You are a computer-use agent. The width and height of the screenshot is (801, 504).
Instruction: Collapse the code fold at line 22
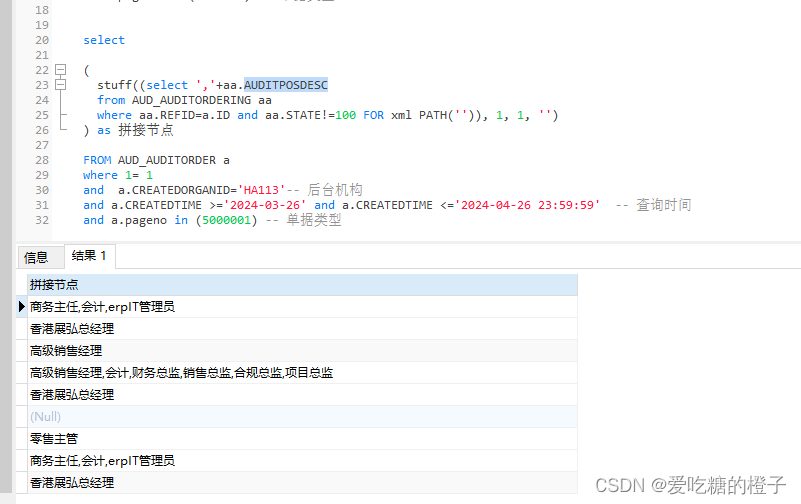pyautogui.click(x=60, y=69)
